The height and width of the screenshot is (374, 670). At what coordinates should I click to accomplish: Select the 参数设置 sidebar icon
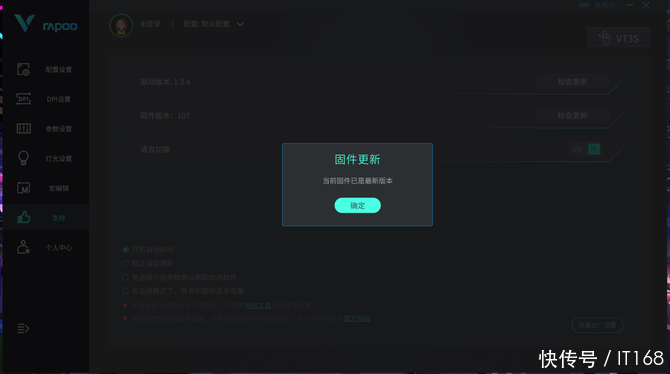click(x=24, y=128)
